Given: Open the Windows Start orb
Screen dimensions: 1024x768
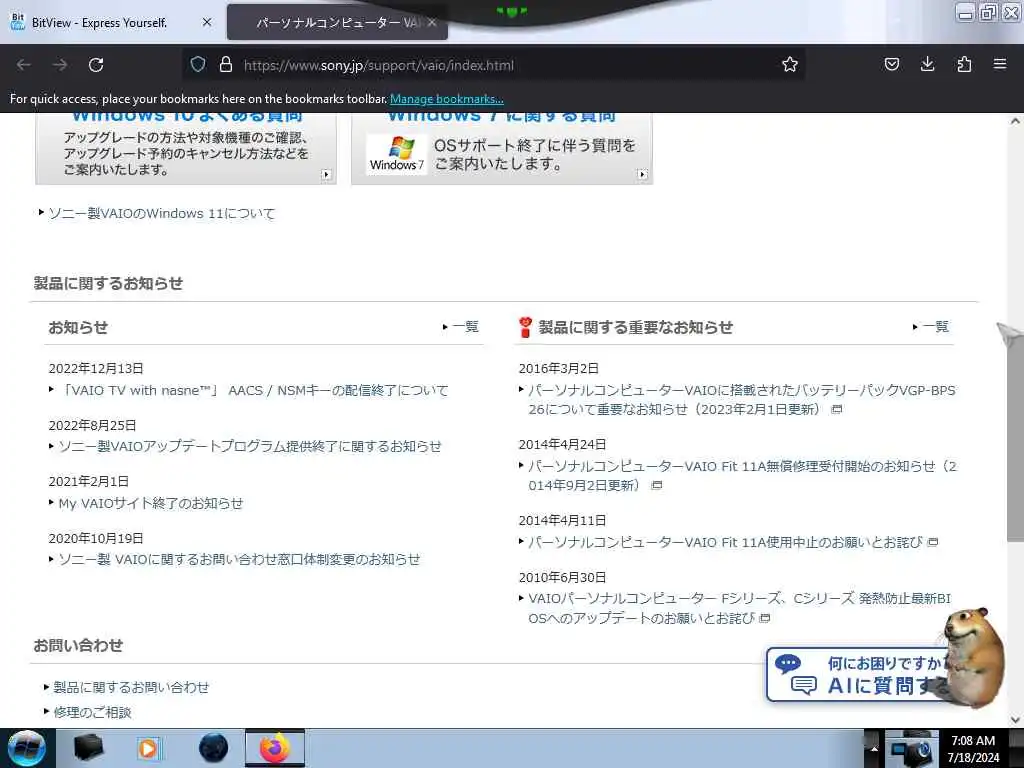Looking at the screenshot, I should [26, 748].
